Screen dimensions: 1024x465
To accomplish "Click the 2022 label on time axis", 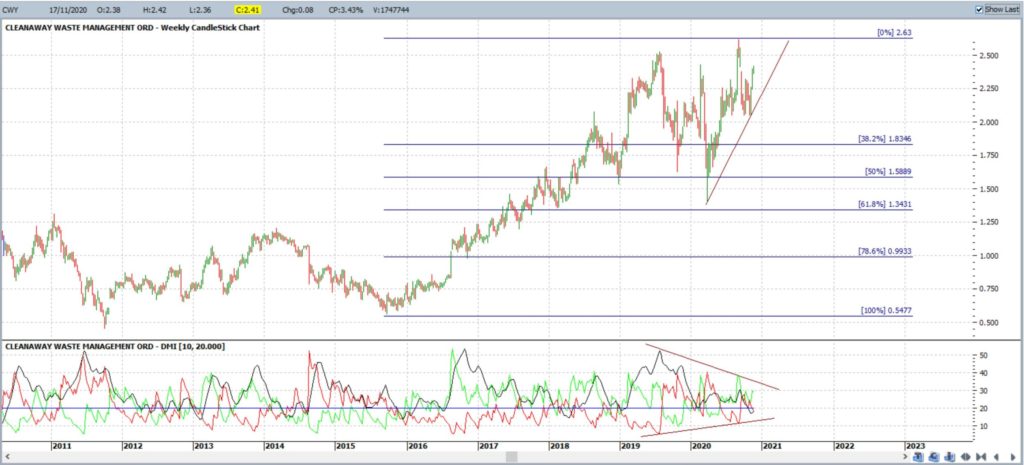I will (x=844, y=445).
